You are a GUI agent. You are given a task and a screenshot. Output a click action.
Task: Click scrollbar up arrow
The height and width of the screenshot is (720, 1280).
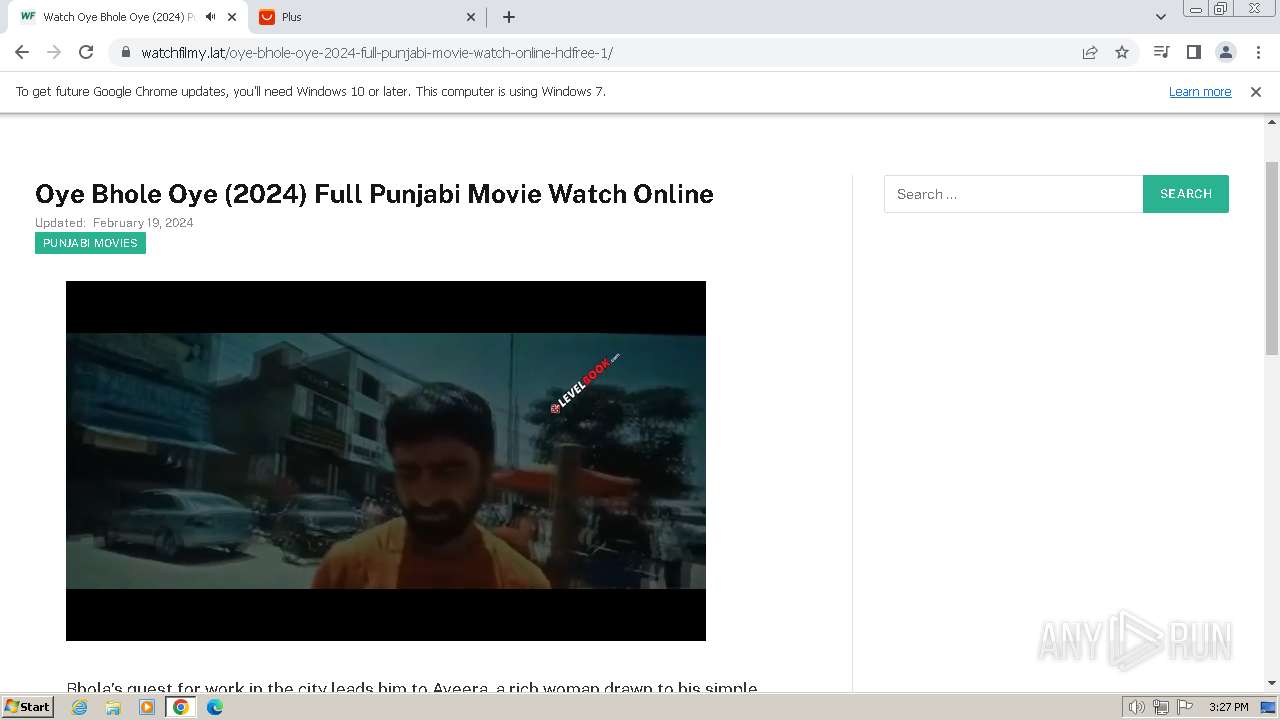(x=1272, y=121)
